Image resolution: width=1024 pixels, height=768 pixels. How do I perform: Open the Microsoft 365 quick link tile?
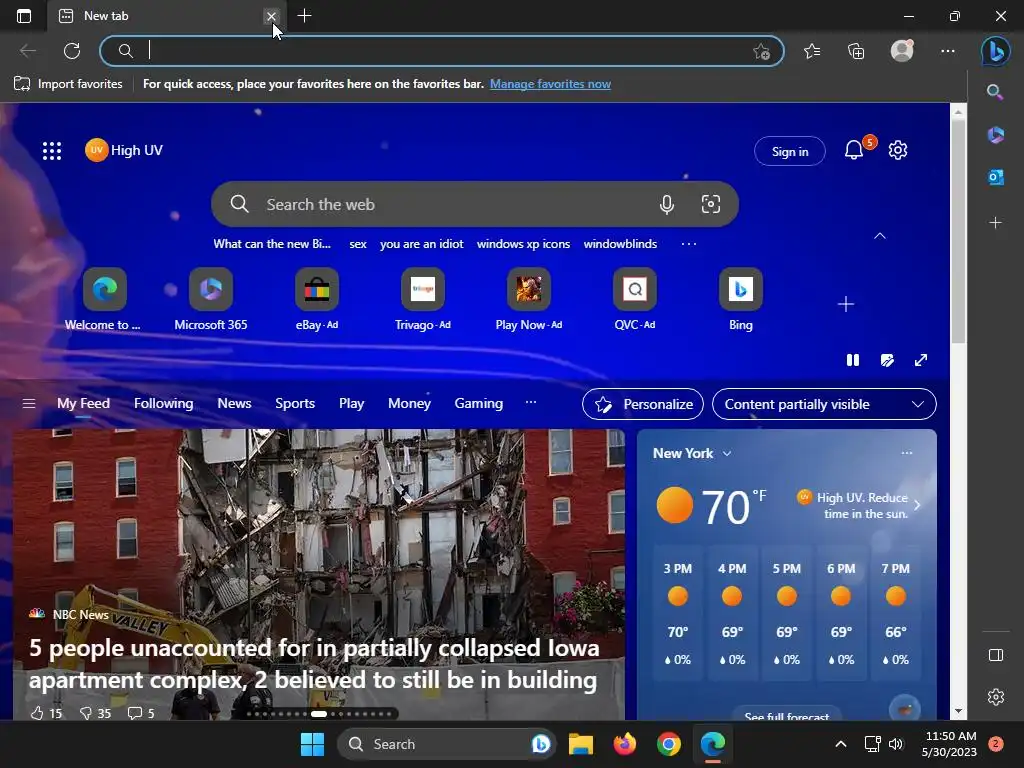pyautogui.click(x=210, y=300)
